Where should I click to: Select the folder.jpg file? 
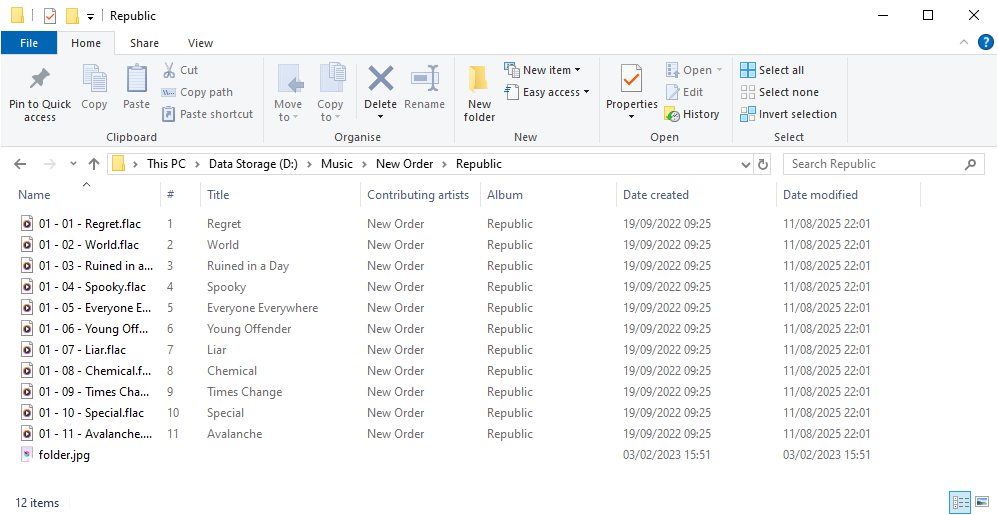click(64, 455)
